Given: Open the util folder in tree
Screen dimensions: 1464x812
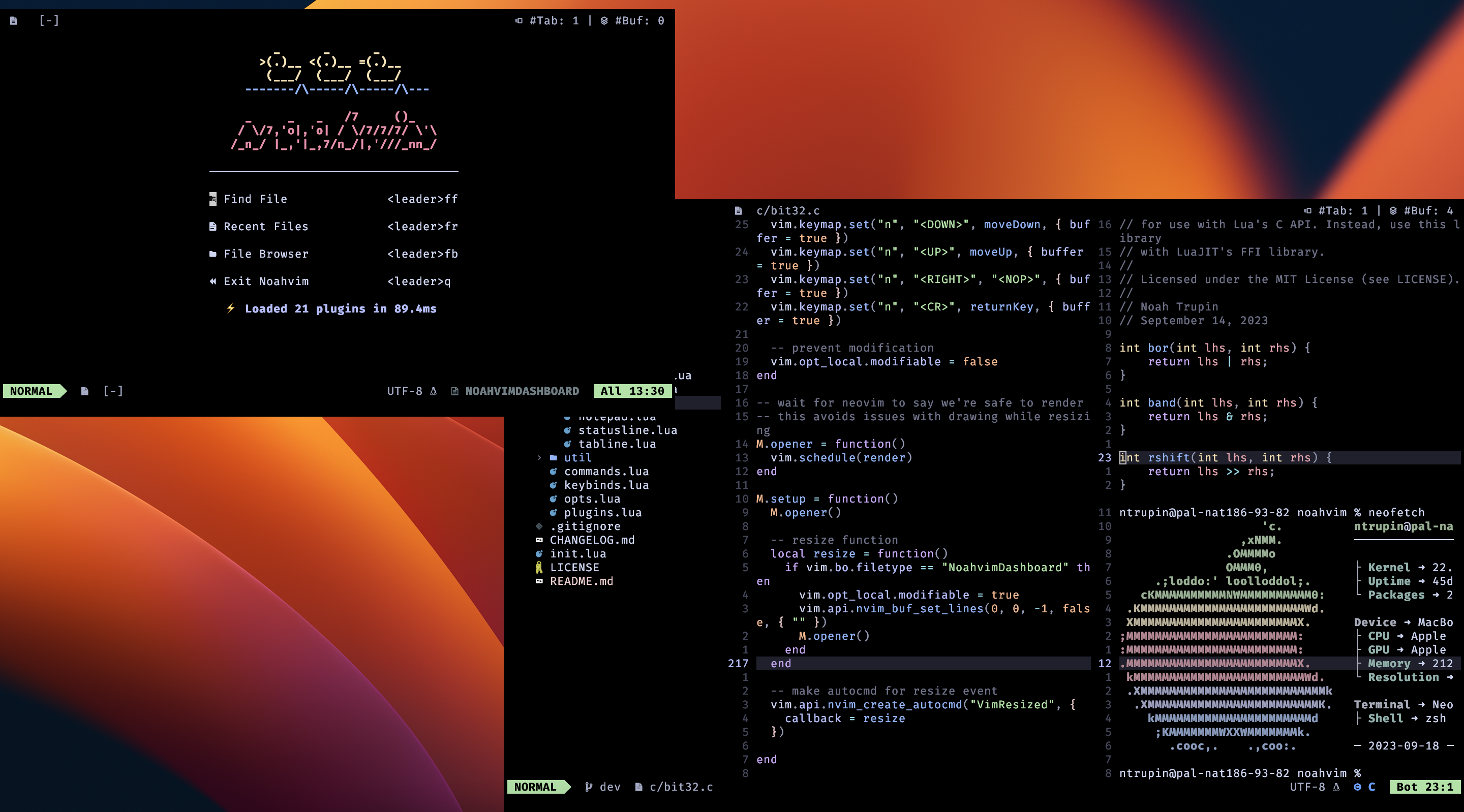Looking at the screenshot, I should point(577,457).
